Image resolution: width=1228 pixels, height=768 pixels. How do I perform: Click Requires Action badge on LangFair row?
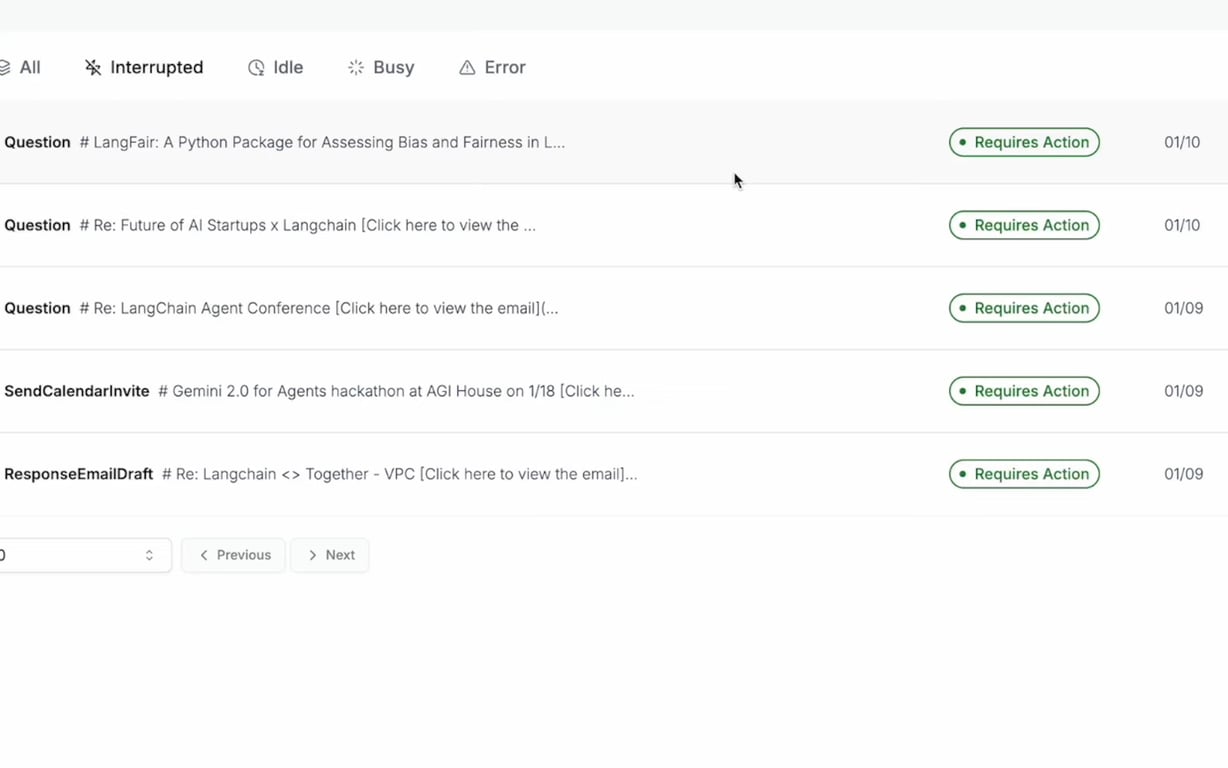click(1024, 142)
